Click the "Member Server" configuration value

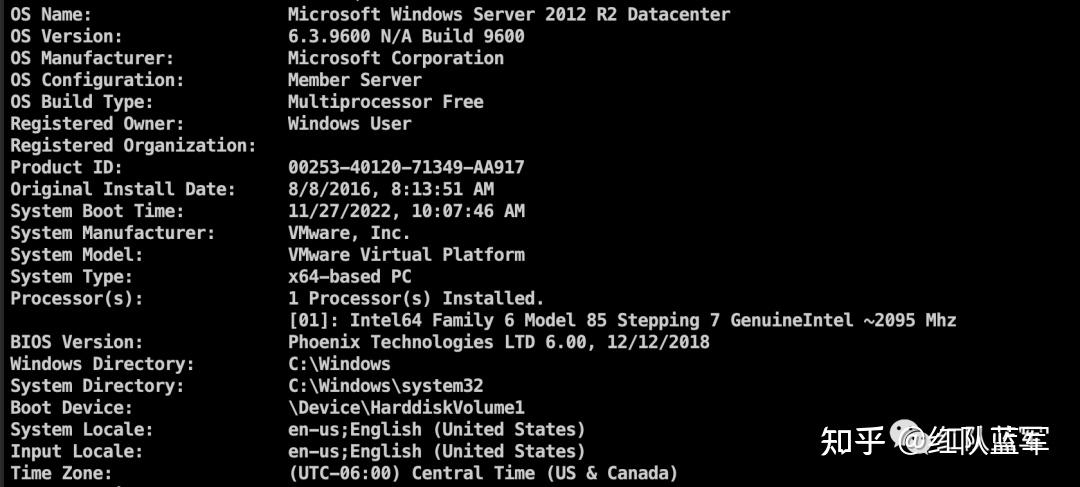tap(355, 80)
